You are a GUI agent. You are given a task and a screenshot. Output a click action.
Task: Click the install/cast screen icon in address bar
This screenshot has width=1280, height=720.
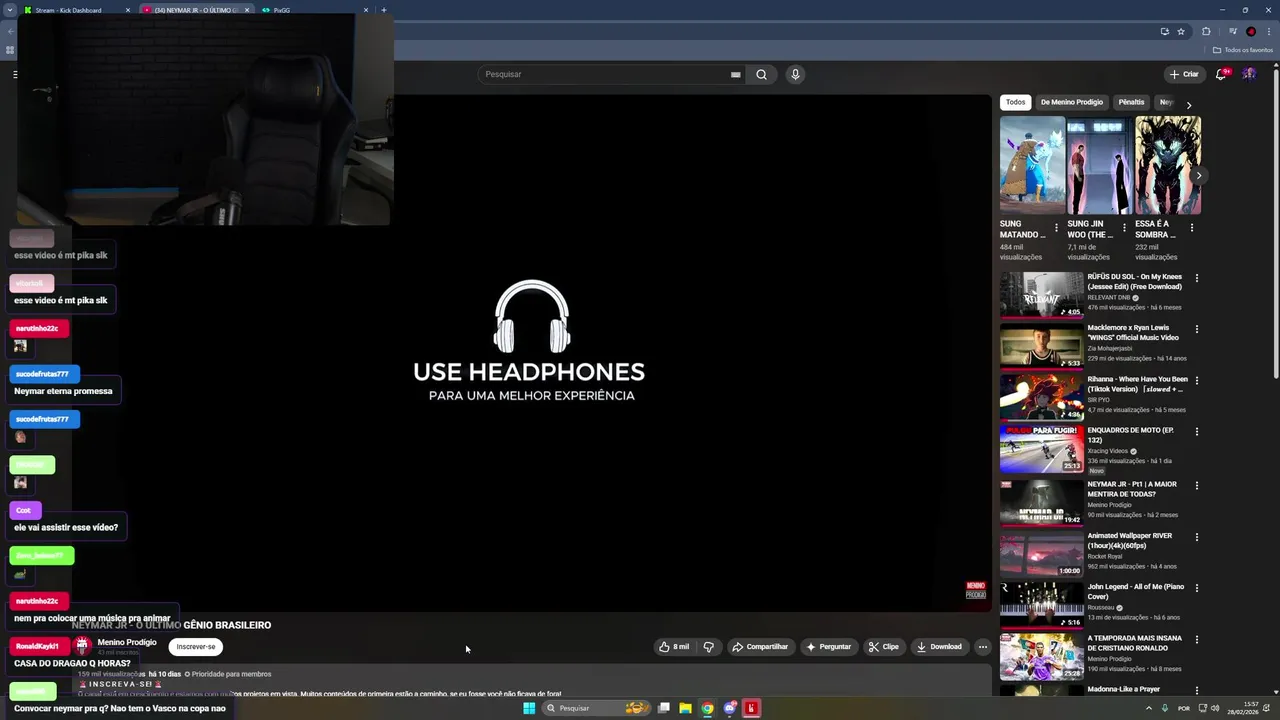point(1164,31)
